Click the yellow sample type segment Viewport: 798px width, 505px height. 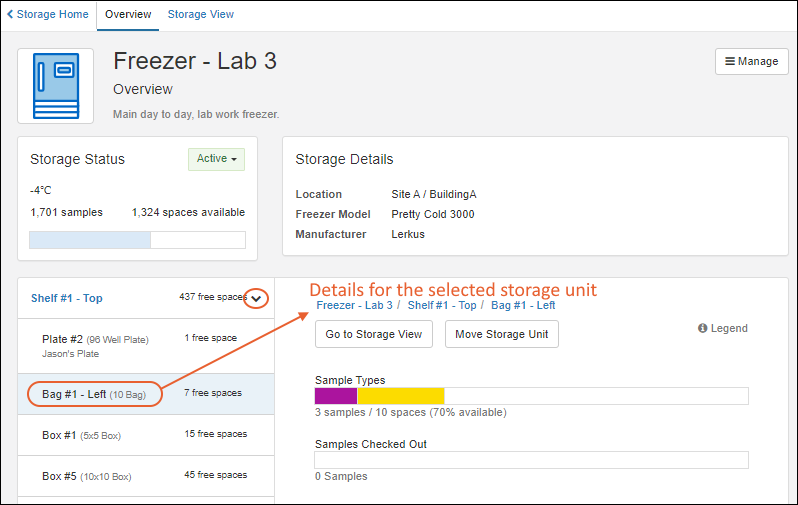tap(401, 396)
